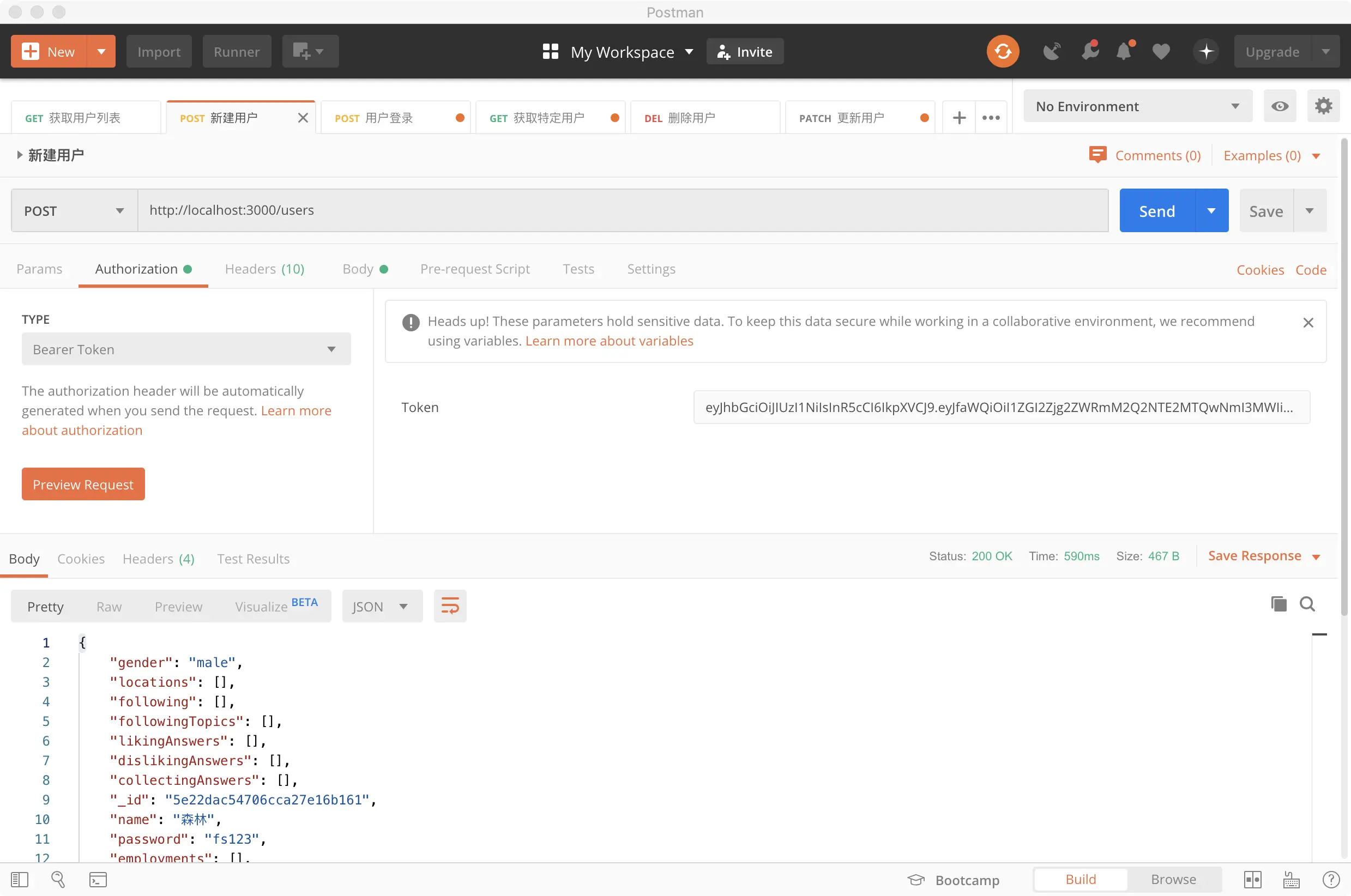Open the notifications bell icon
The height and width of the screenshot is (896, 1351).
click(x=1124, y=51)
